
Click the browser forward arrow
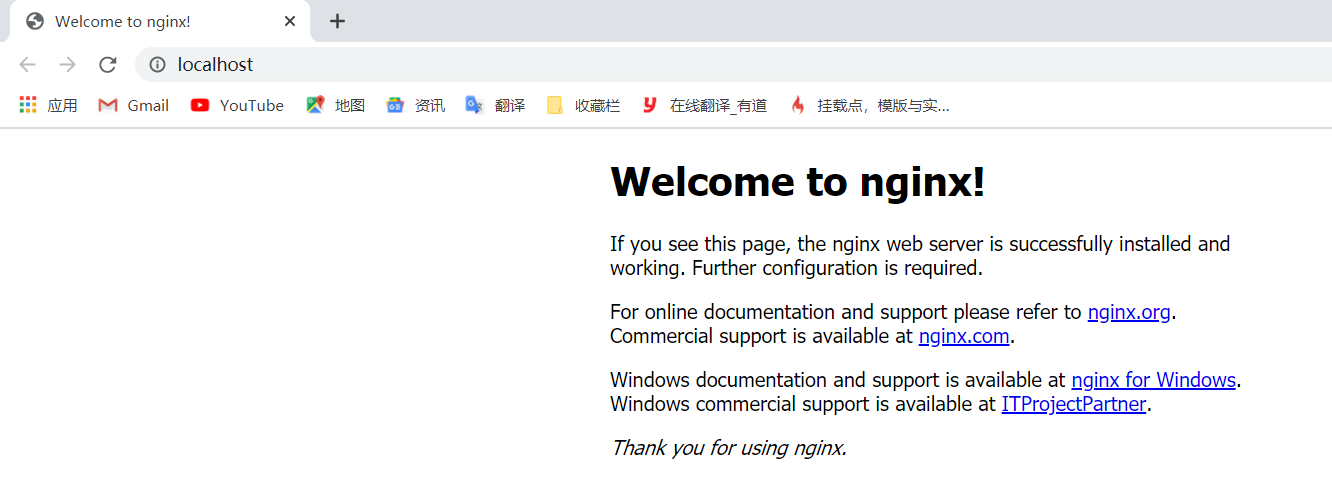tap(67, 65)
